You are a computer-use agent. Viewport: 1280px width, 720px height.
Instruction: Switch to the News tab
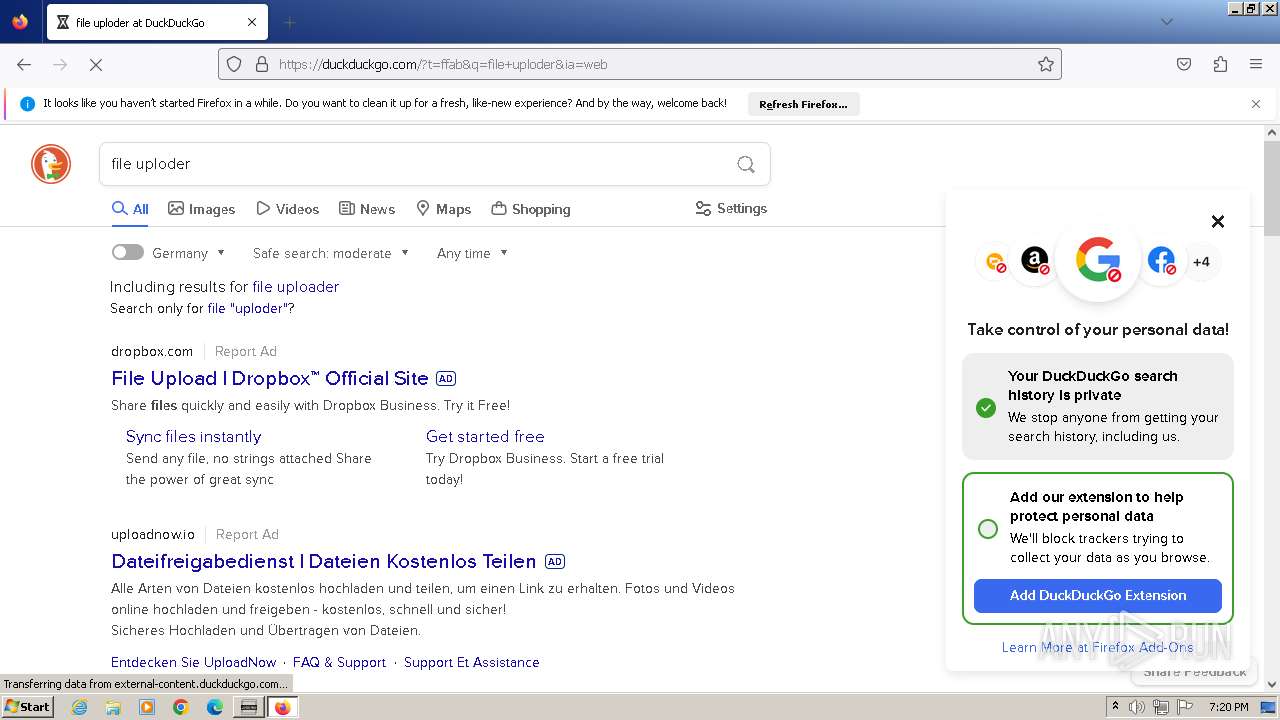pyautogui.click(x=367, y=209)
